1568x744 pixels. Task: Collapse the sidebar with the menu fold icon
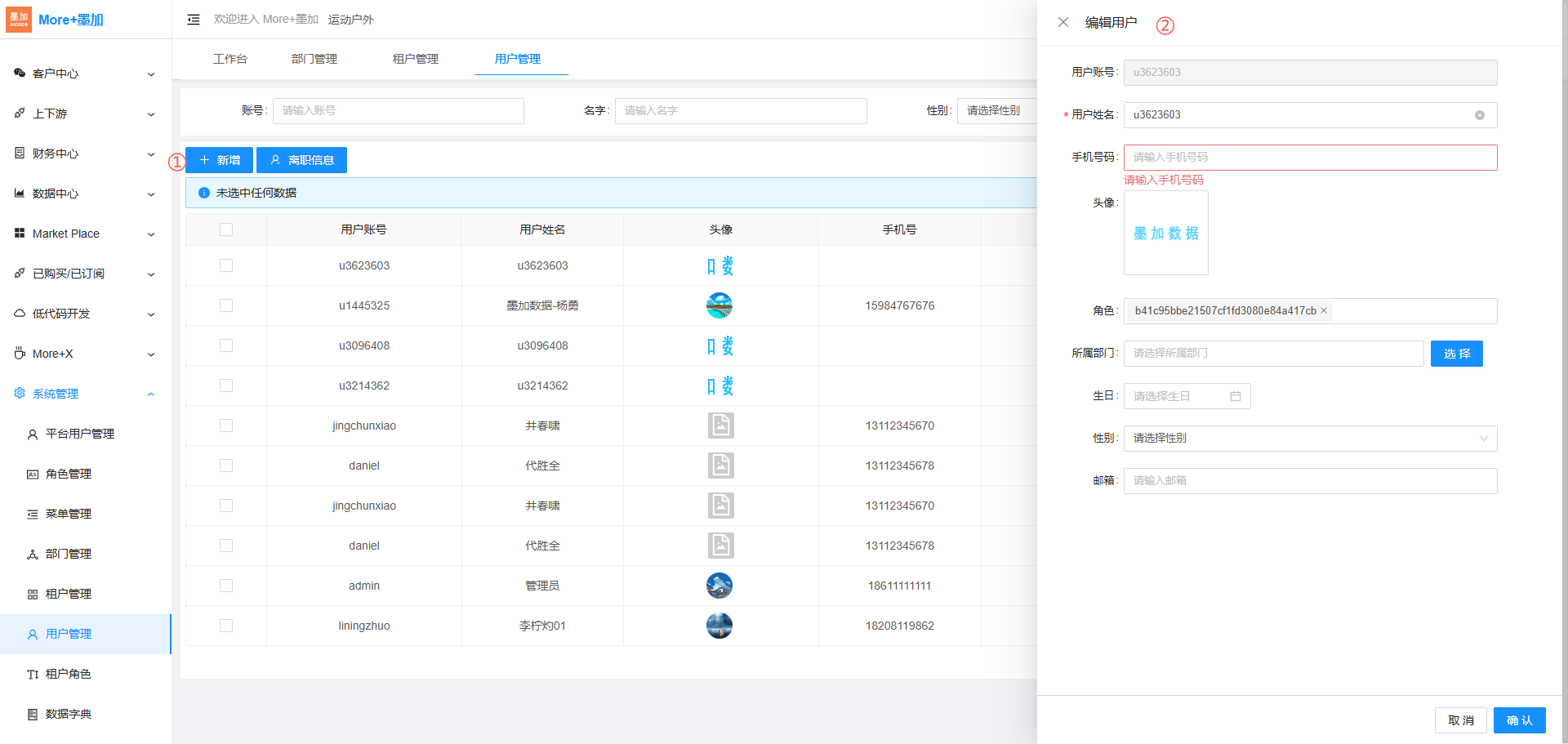[194, 20]
